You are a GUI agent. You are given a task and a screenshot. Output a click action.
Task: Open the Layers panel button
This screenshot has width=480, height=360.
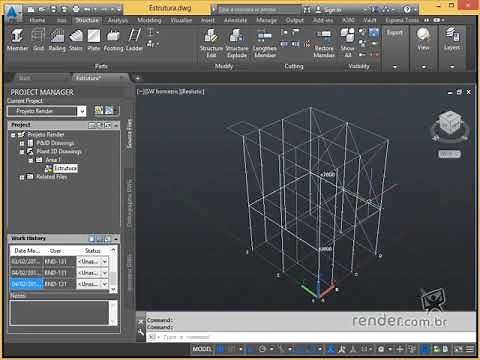[452, 40]
